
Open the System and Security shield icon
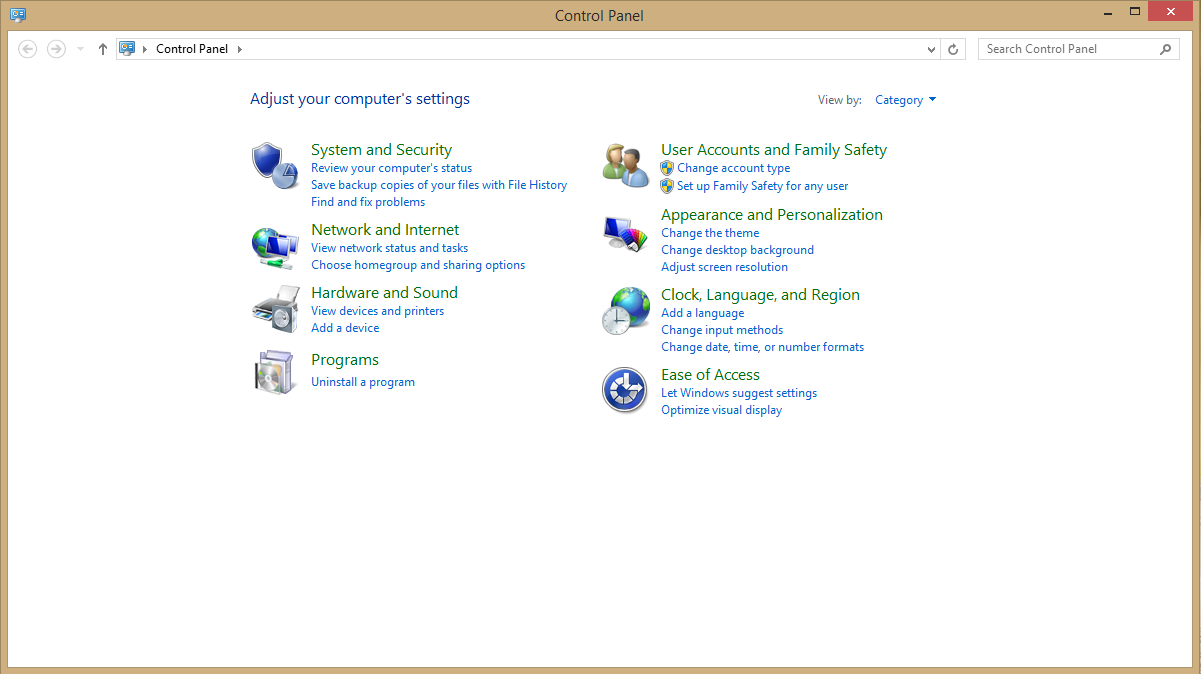(275, 165)
